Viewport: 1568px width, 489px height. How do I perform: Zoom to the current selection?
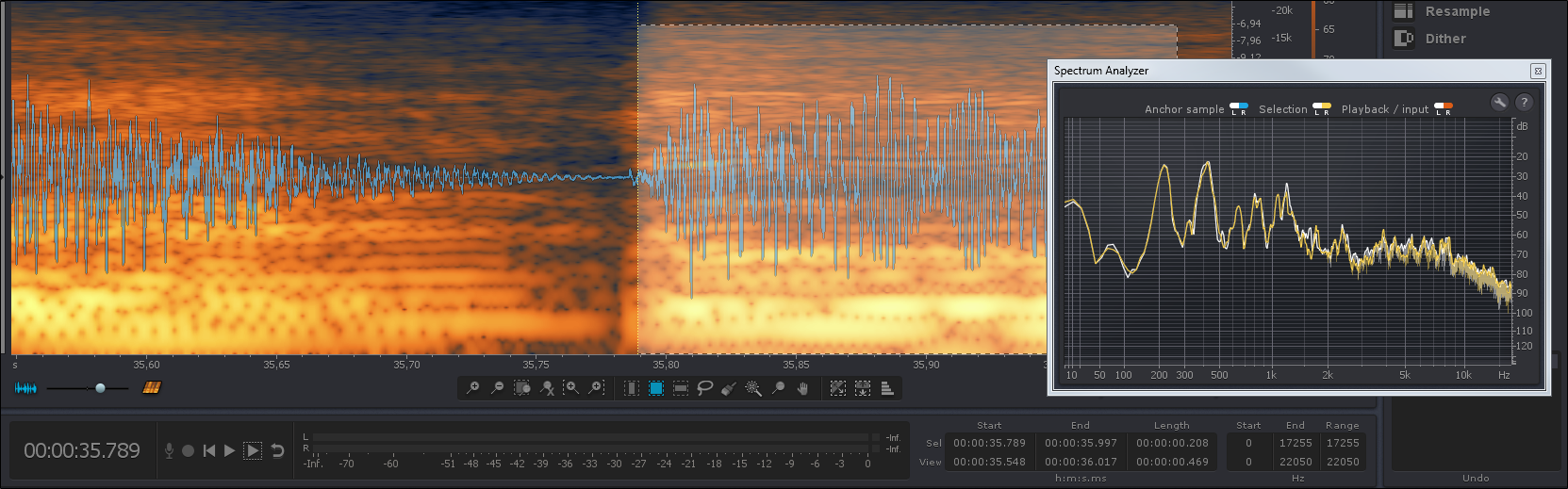[x=522, y=388]
